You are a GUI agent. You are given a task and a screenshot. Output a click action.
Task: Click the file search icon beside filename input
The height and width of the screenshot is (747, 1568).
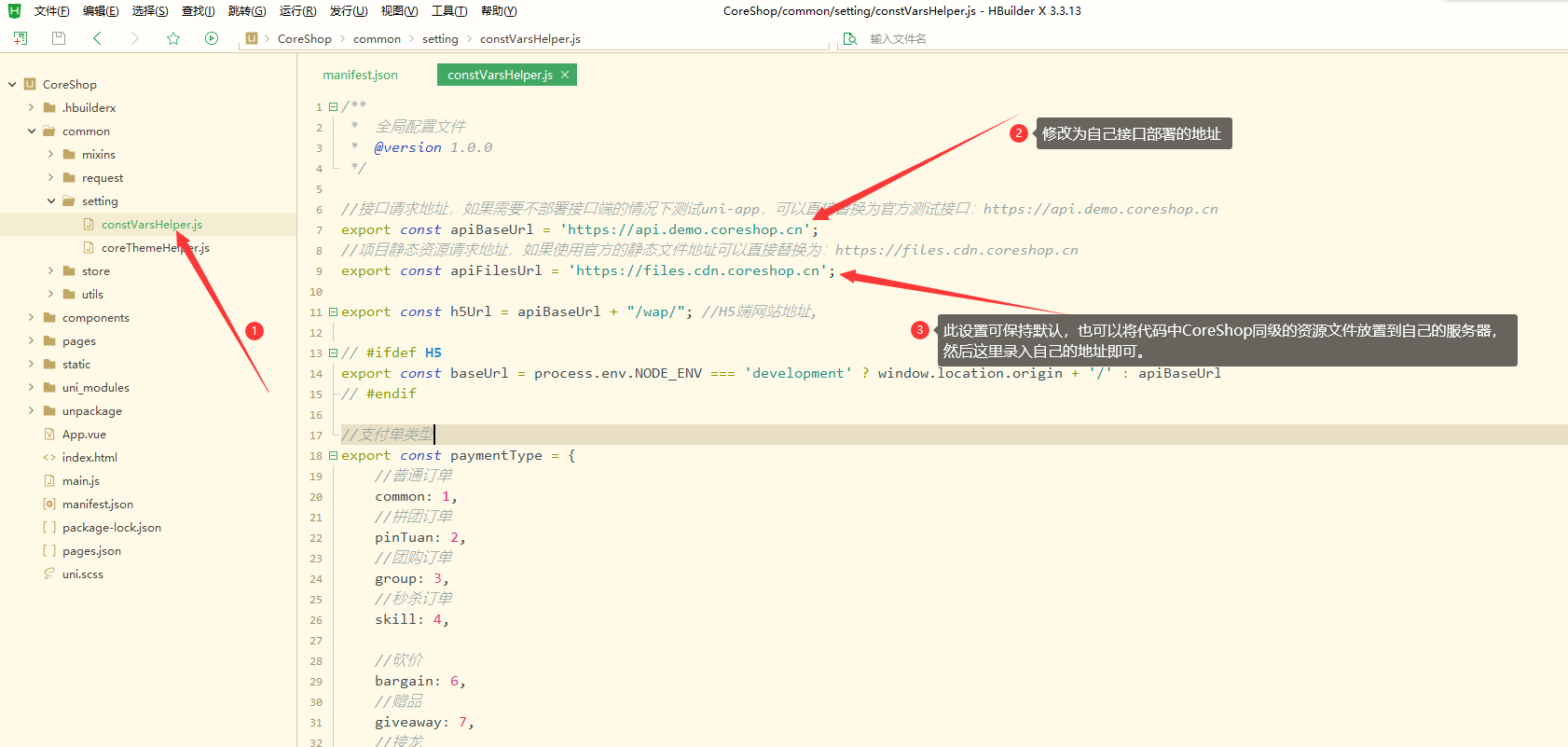pyautogui.click(x=850, y=39)
